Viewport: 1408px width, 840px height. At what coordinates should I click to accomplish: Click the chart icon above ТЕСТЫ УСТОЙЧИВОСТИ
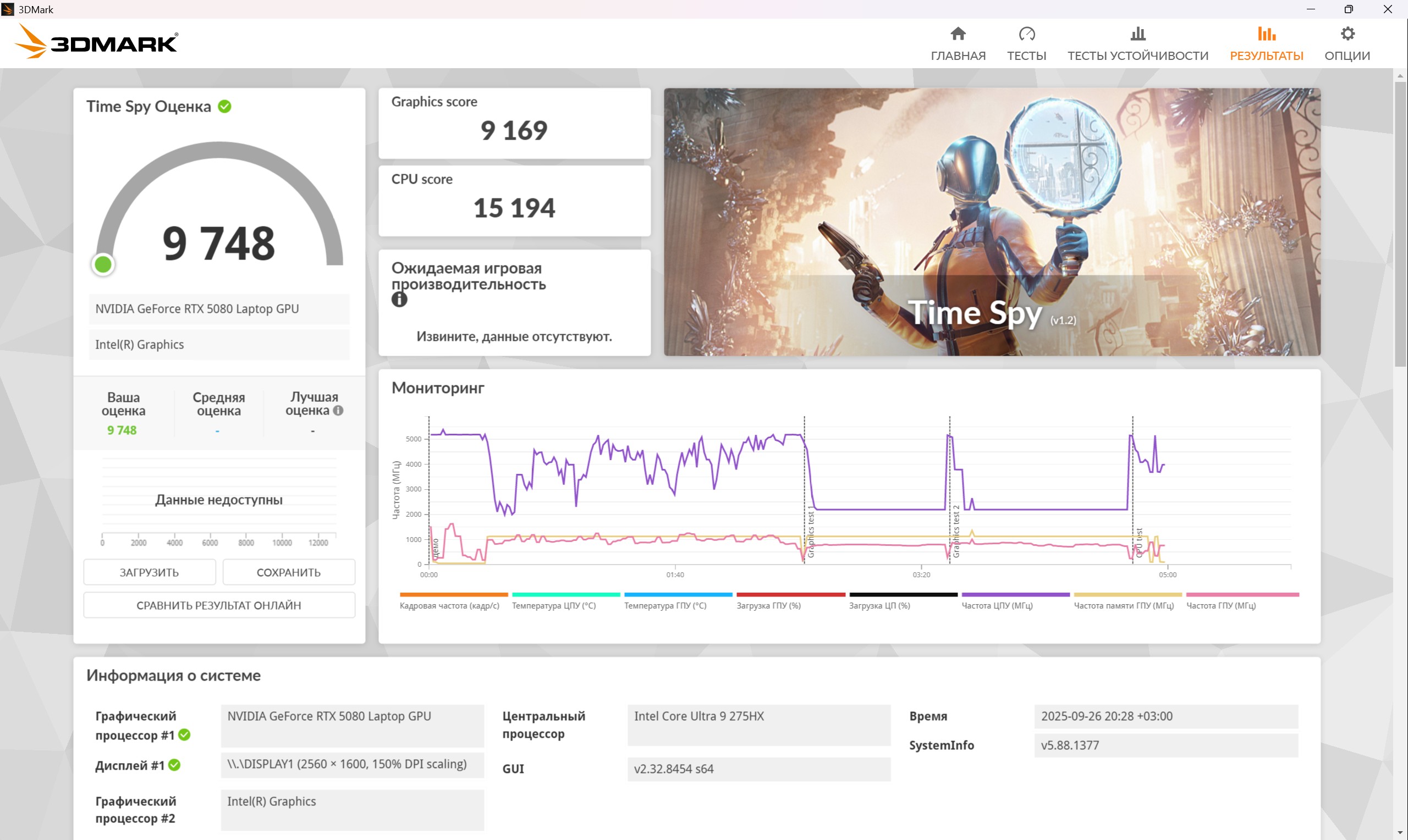(1138, 34)
